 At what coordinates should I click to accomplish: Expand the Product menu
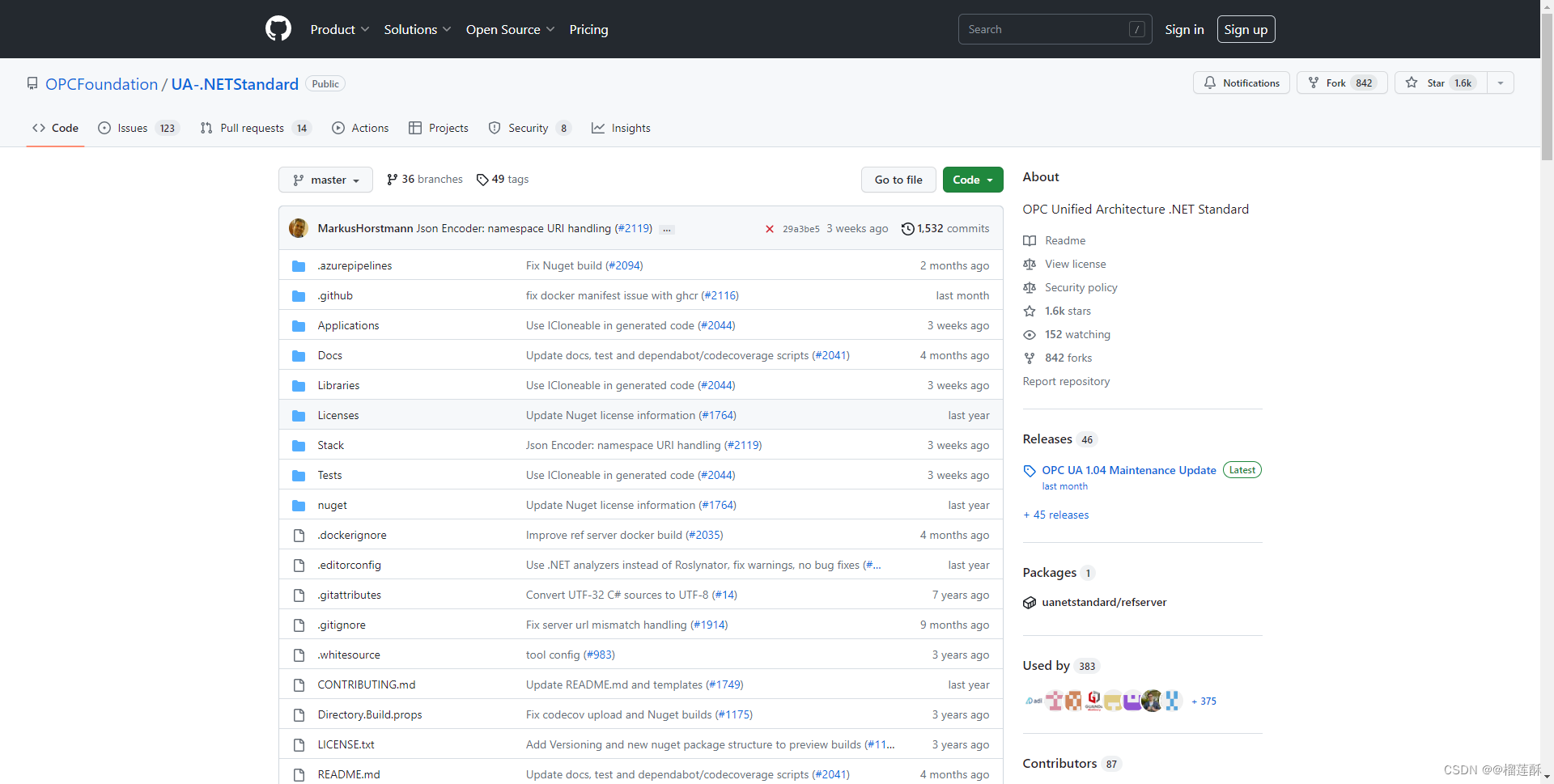(x=340, y=29)
